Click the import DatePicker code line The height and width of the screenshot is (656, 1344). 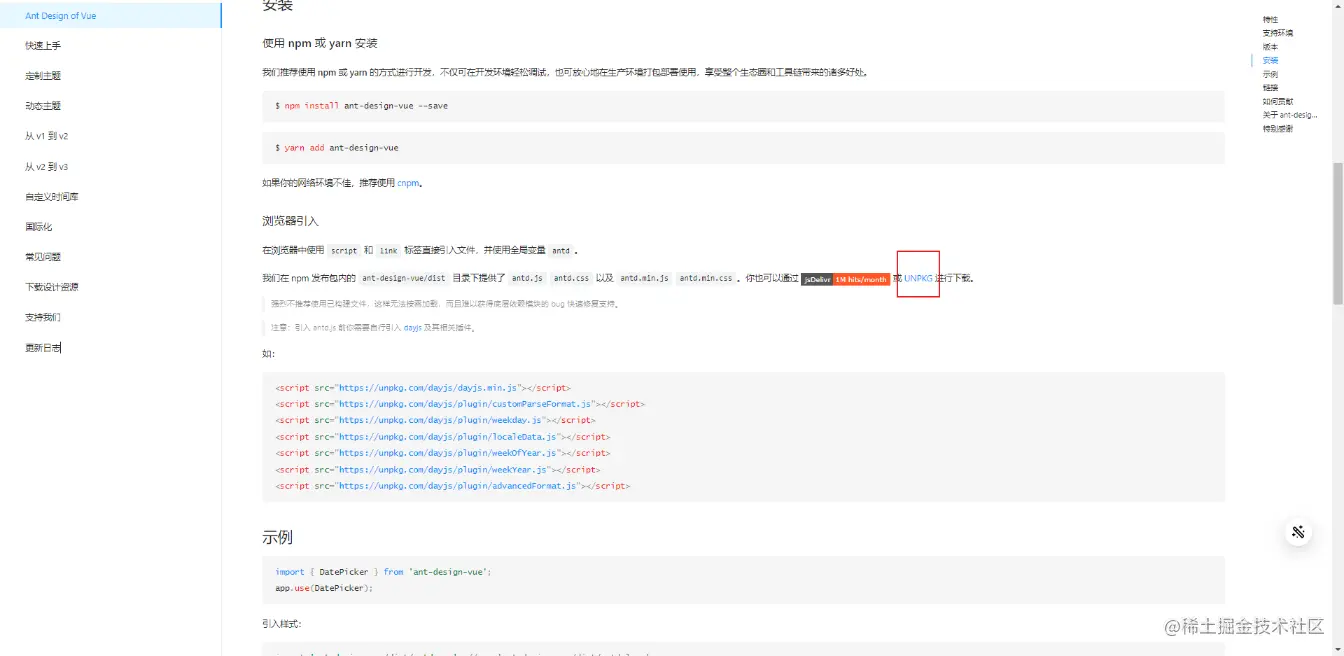coord(383,572)
